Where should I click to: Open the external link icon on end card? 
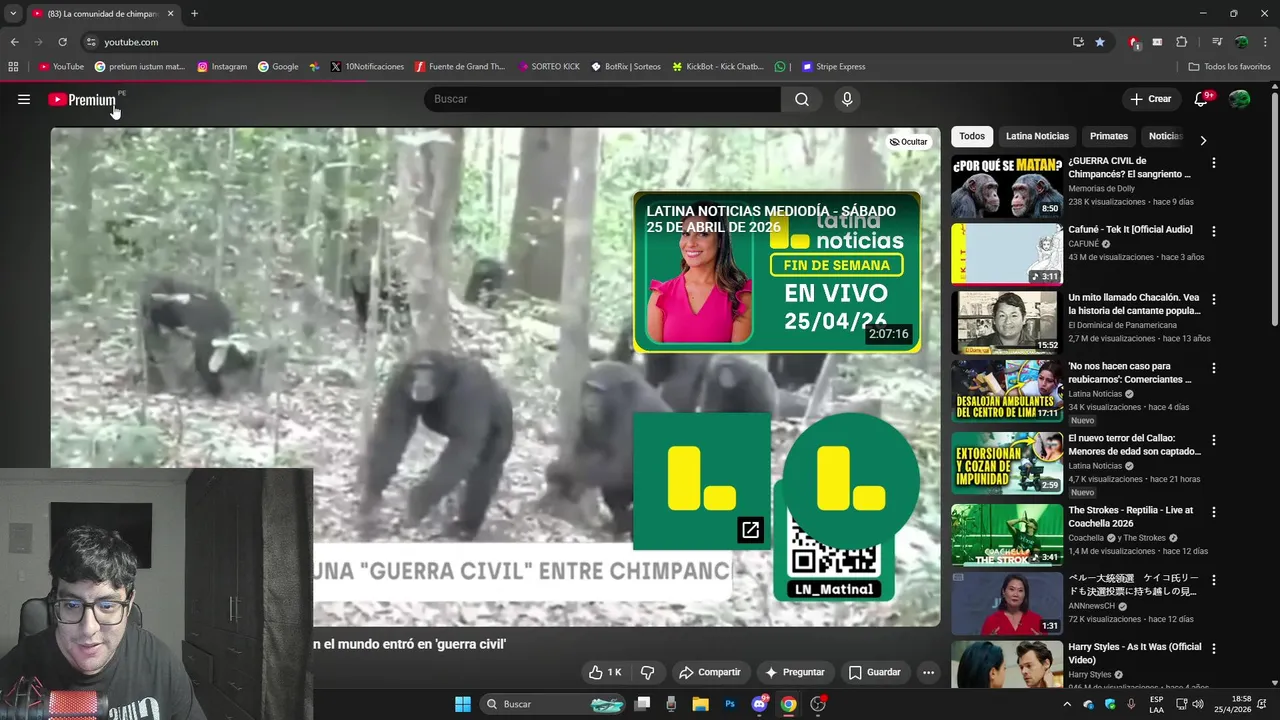click(750, 530)
